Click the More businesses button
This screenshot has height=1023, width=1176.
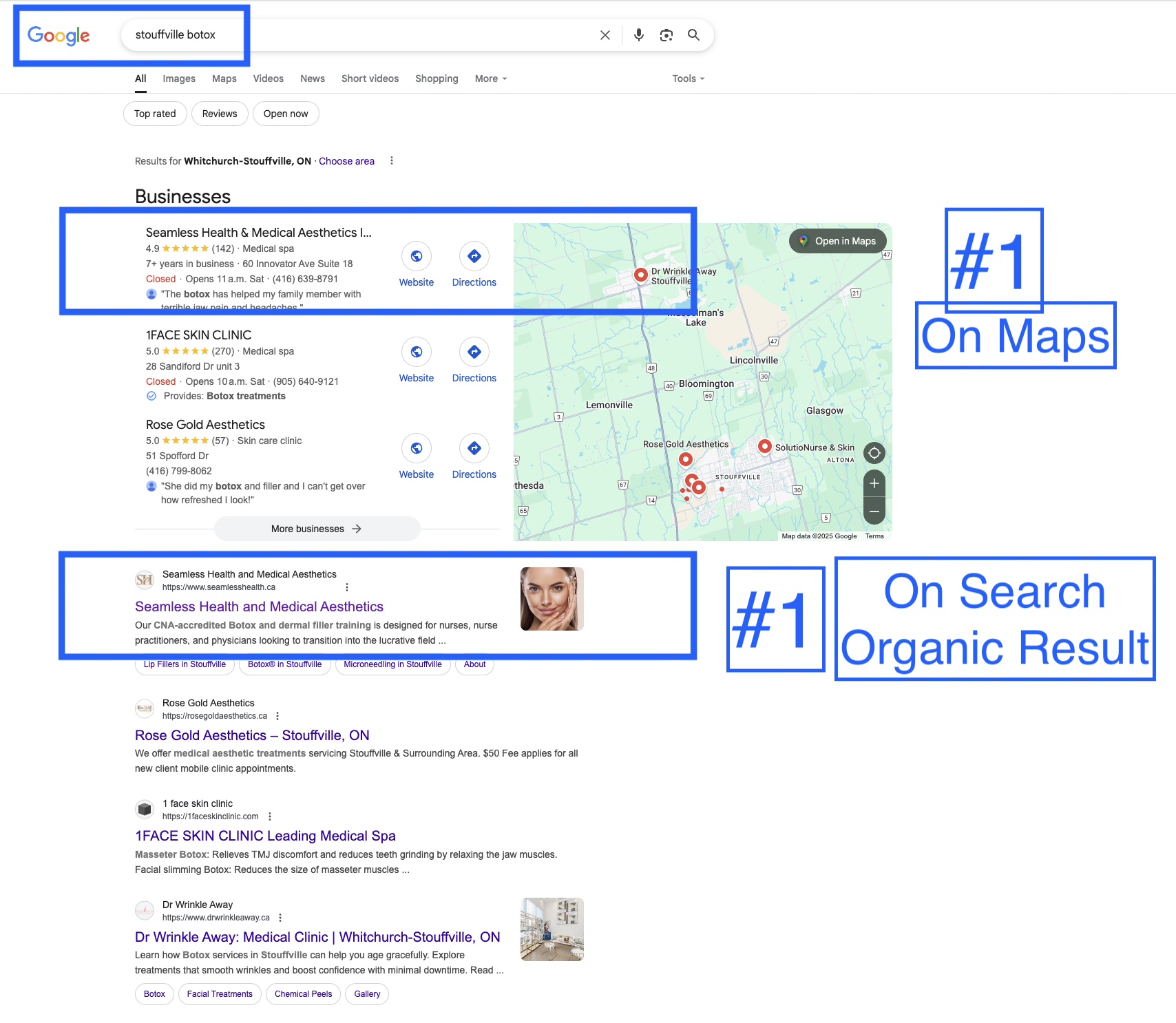tap(317, 529)
